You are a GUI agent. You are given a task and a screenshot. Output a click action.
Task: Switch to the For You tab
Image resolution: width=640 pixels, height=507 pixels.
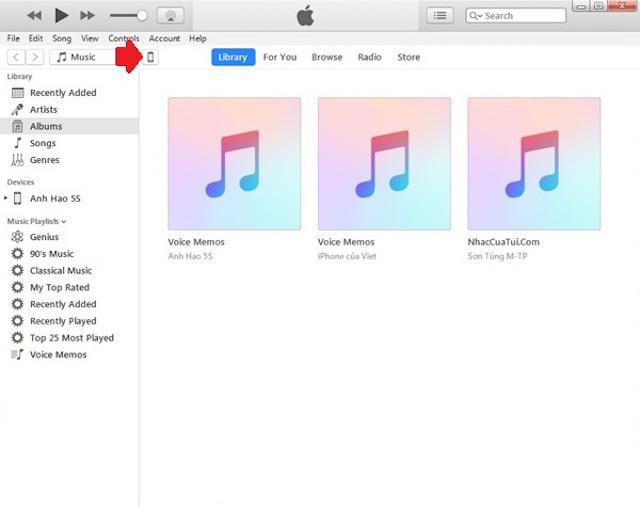point(279,57)
